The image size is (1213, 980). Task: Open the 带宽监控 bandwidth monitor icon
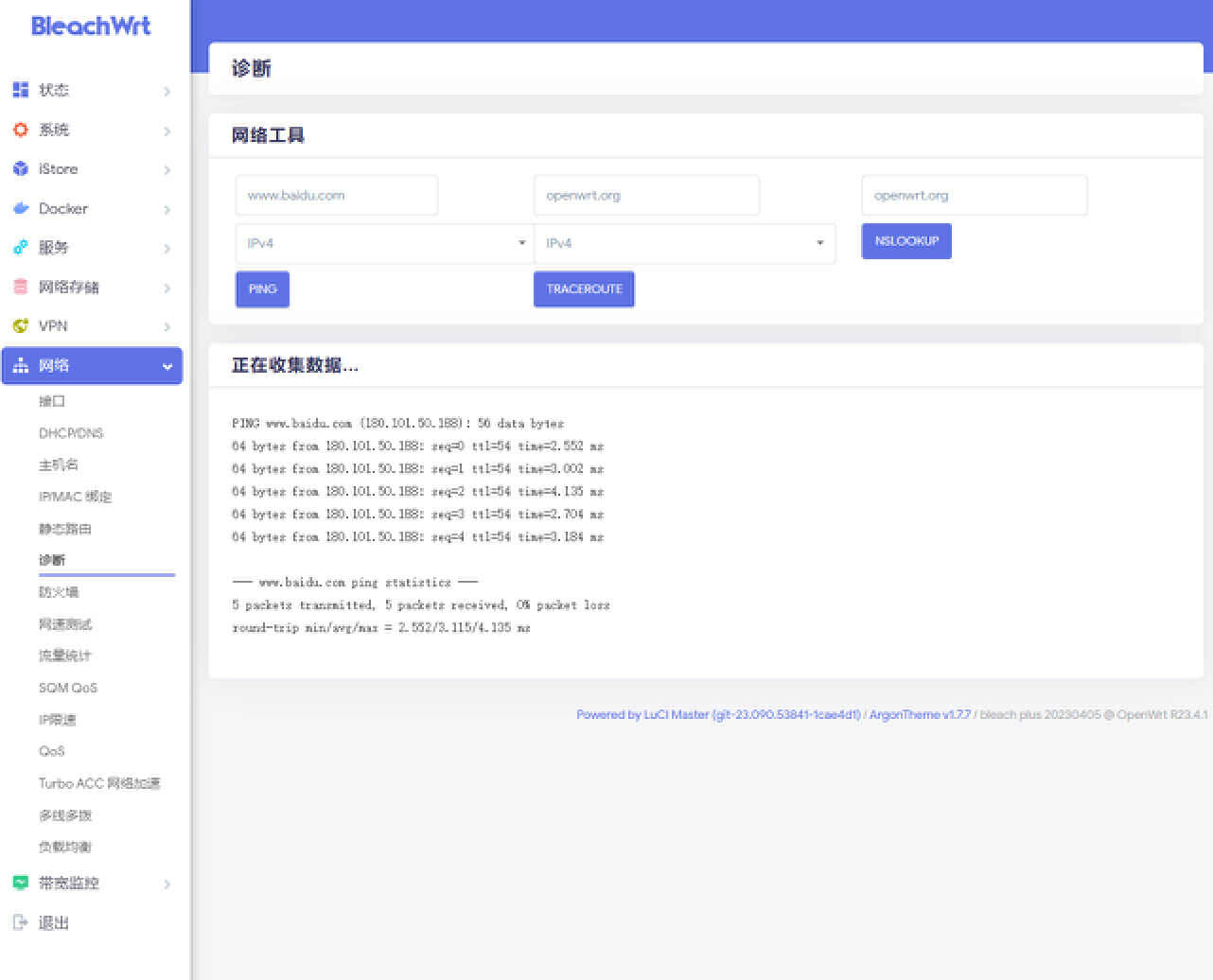(x=21, y=883)
